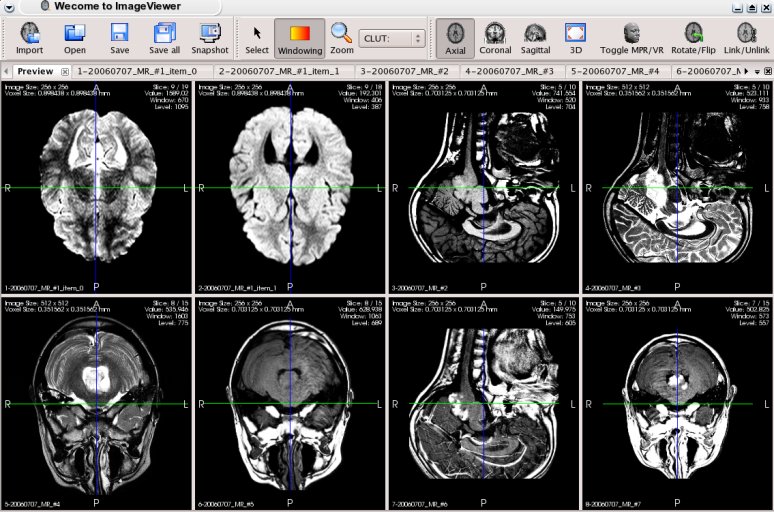Click the Import toolbar icon
The height and width of the screenshot is (512, 774).
click(29, 38)
